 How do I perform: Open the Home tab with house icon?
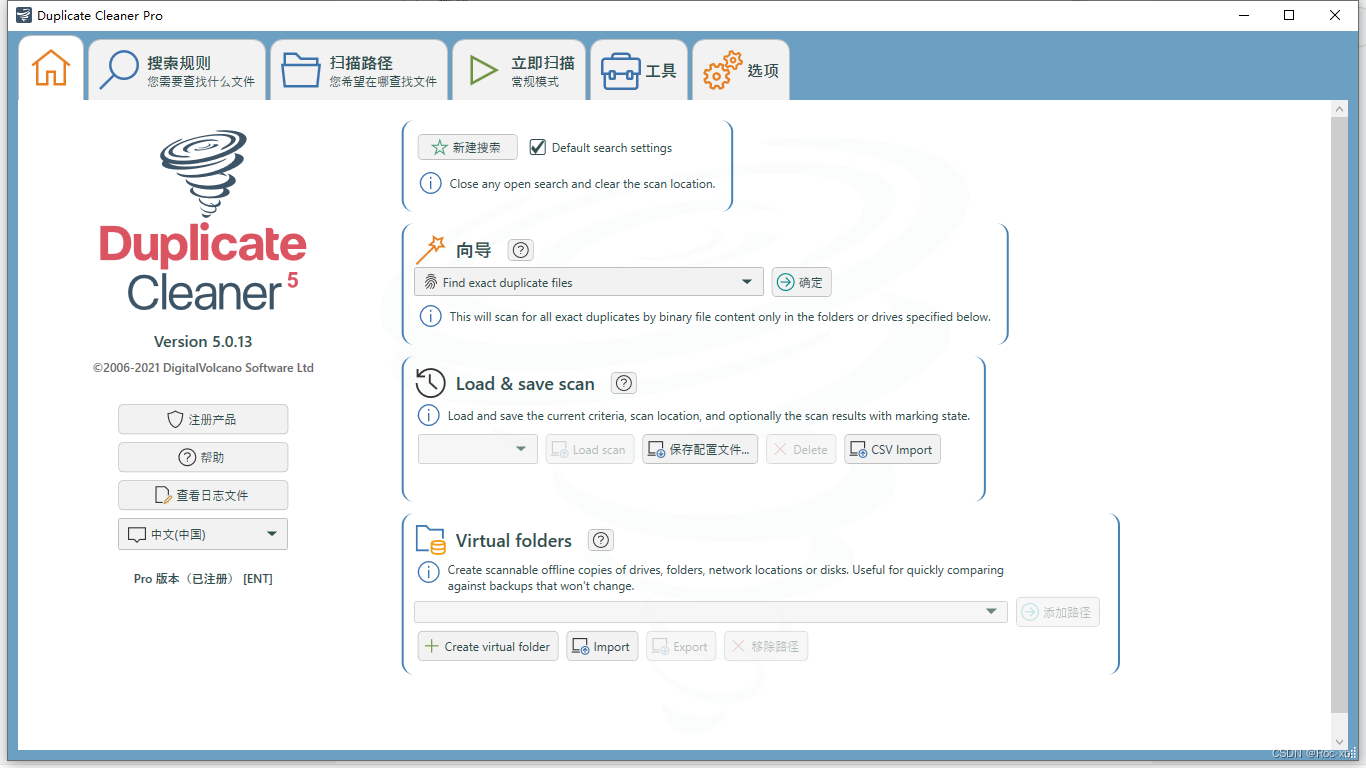click(x=51, y=68)
